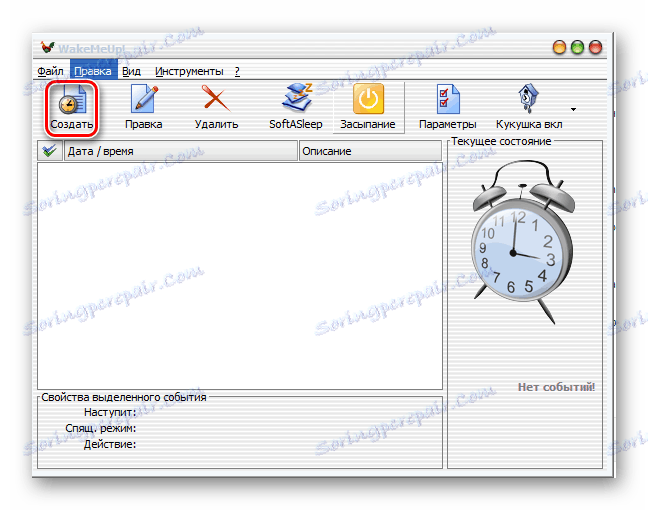
Task: Sort by Дата / время column header
Action: point(181,151)
